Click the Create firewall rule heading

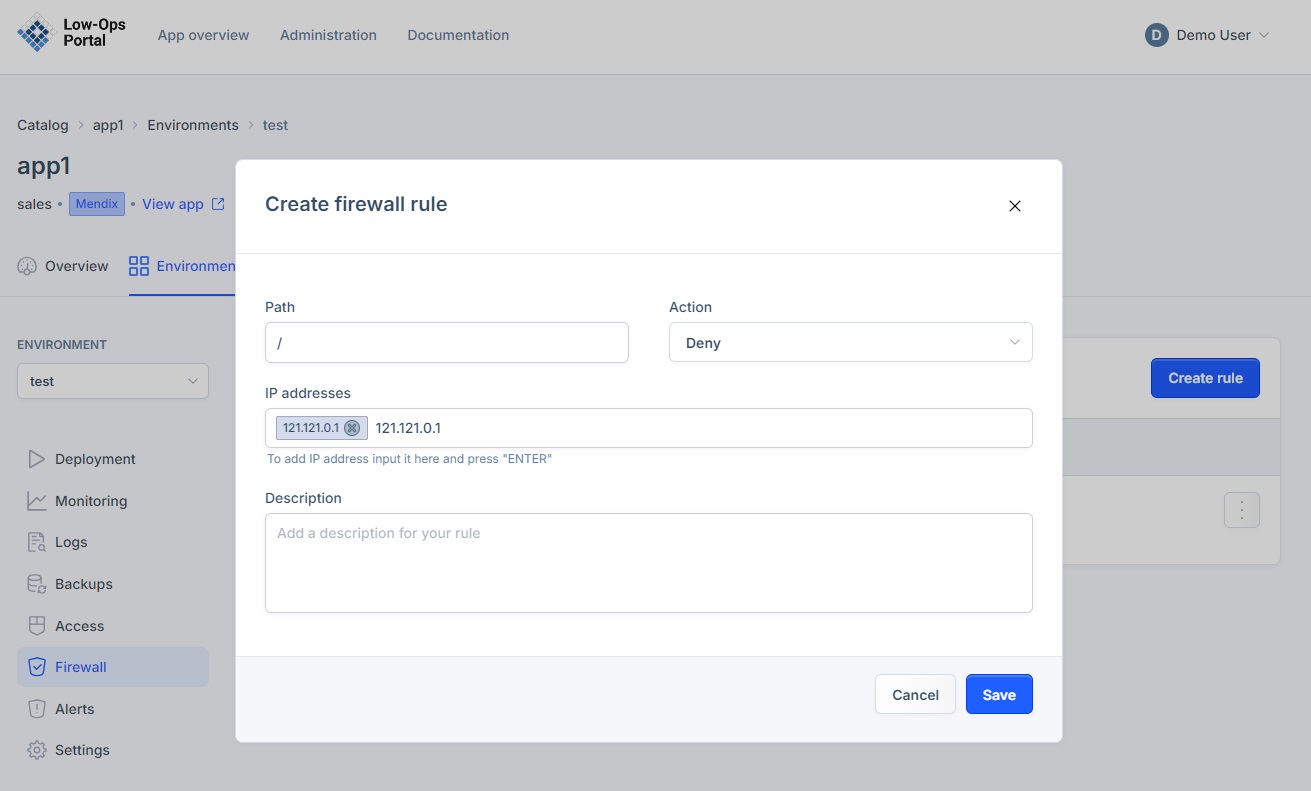point(356,204)
